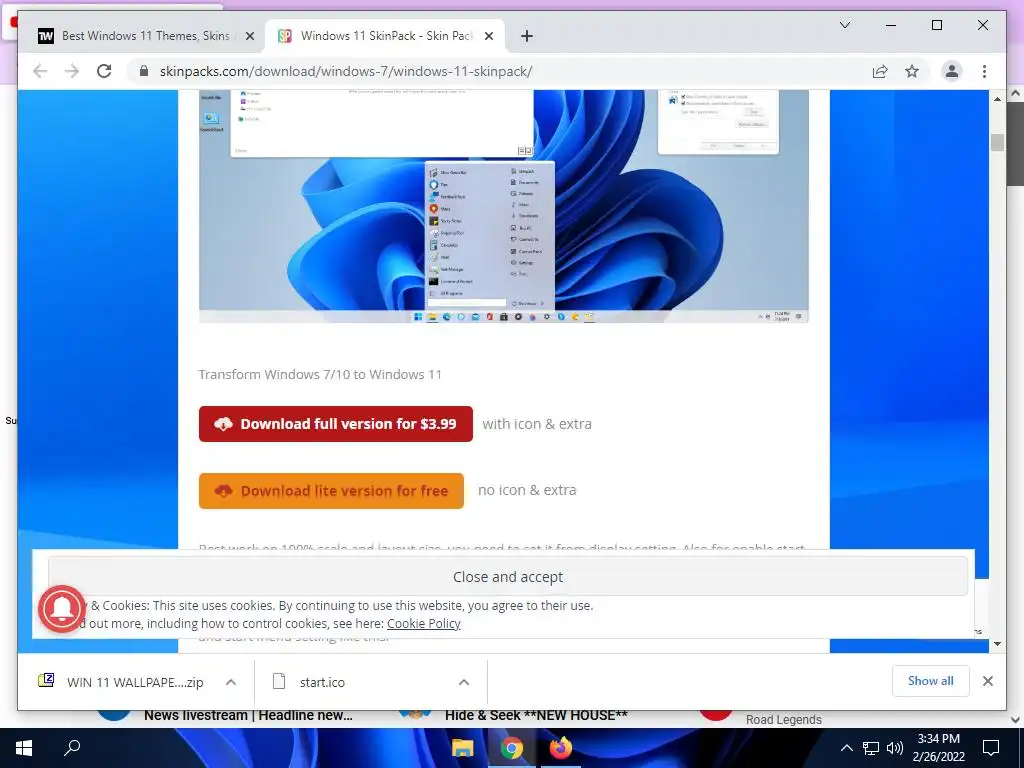Open the Cookie Policy link
This screenshot has height=768, width=1024.
(x=424, y=624)
